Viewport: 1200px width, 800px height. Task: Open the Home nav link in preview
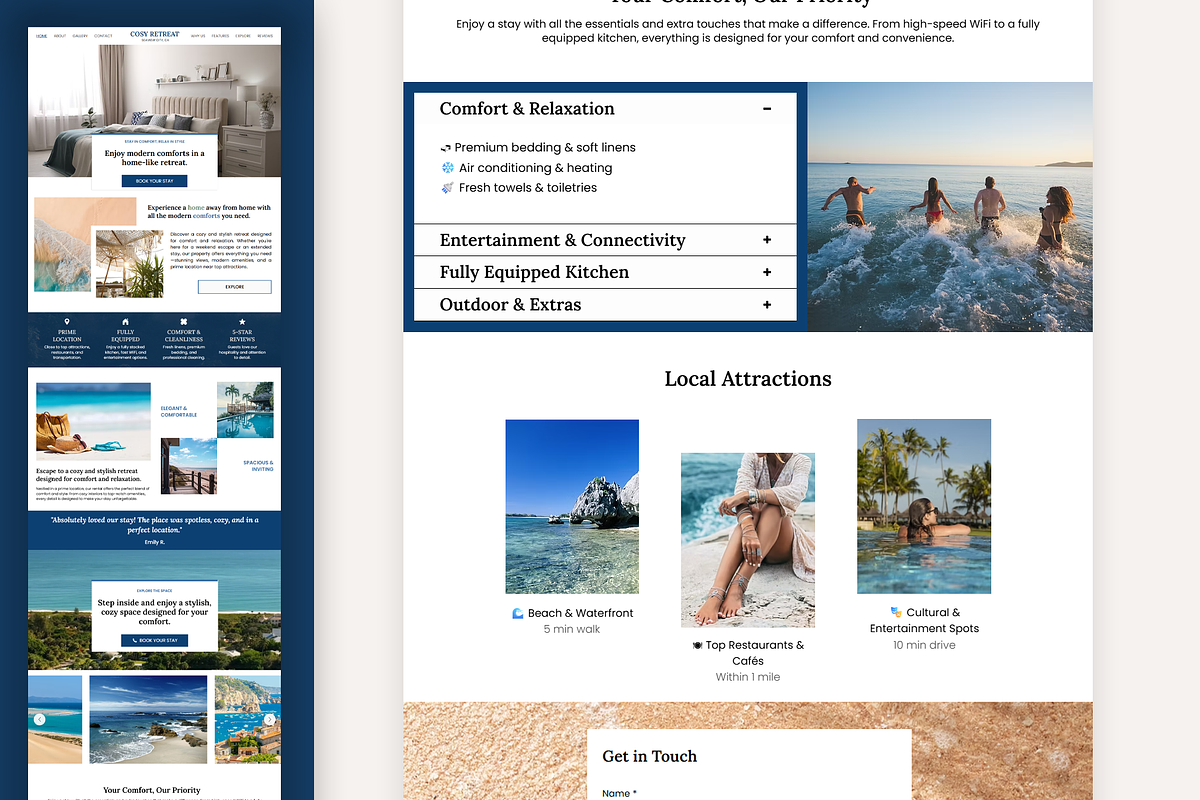(x=41, y=36)
